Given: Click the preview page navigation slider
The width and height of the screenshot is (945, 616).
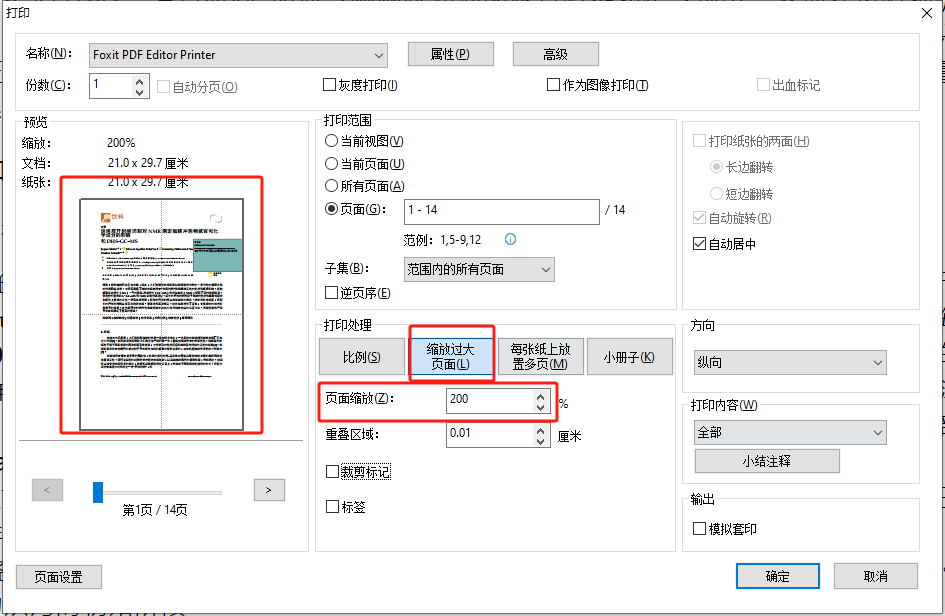Looking at the screenshot, I should point(97,490).
